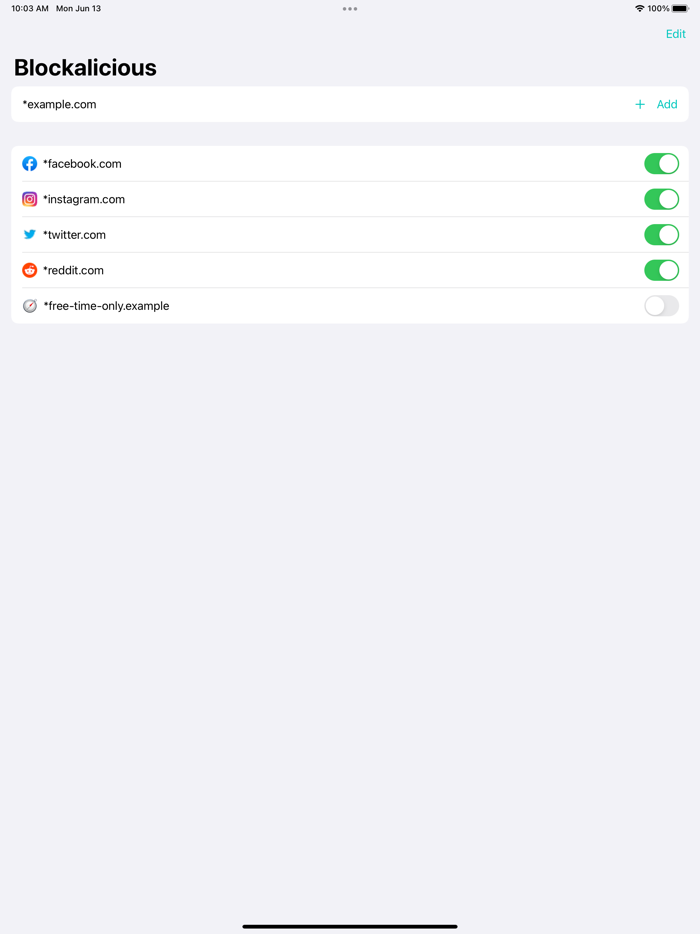
Task: Select the *reddit.com list row
Action: click(x=300, y=270)
